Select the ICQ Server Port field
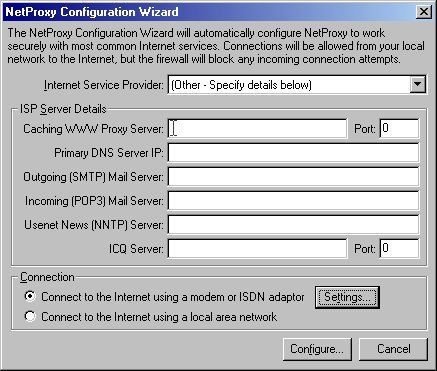Image resolution: width=437 pixels, height=371 pixels. pyautogui.click(x=399, y=249)
